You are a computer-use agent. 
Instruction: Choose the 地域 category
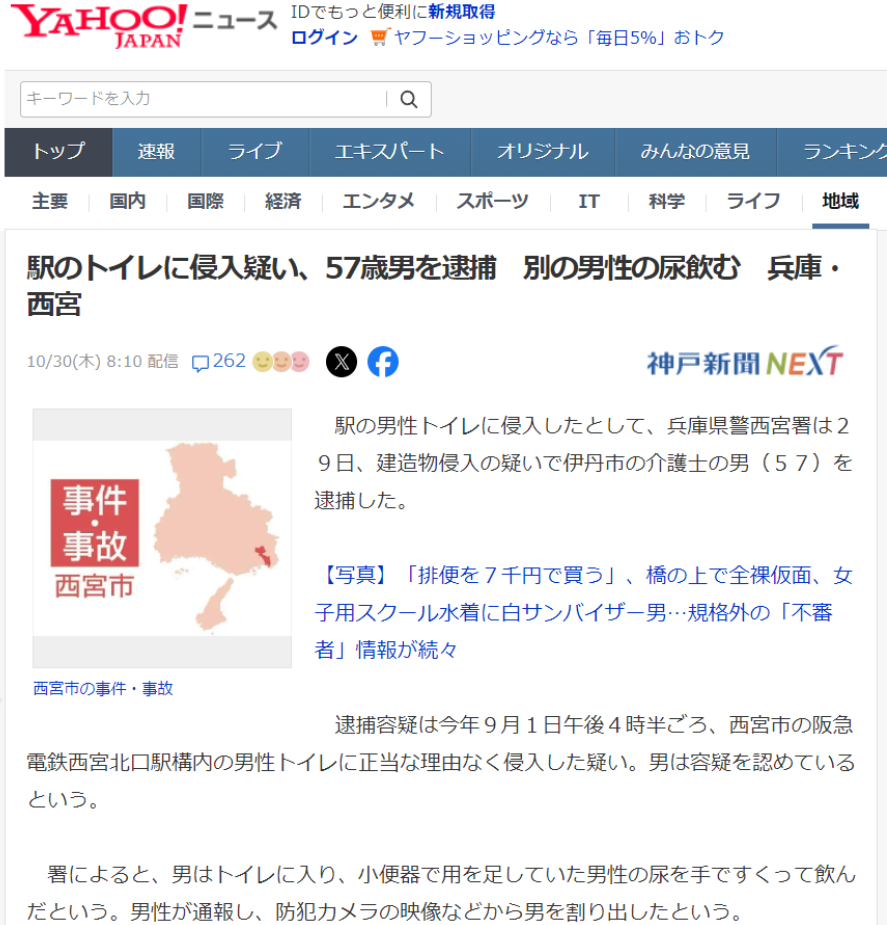coord(840,201)
